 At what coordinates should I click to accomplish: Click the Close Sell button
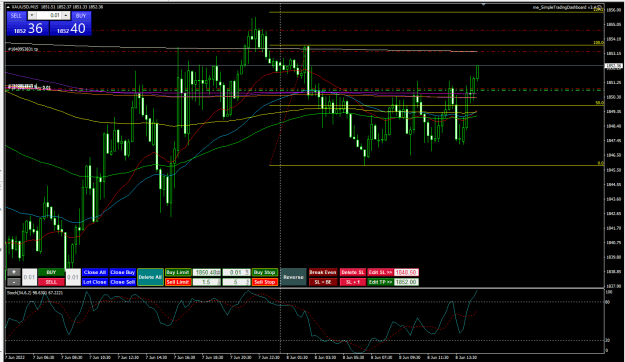point(123,282)
